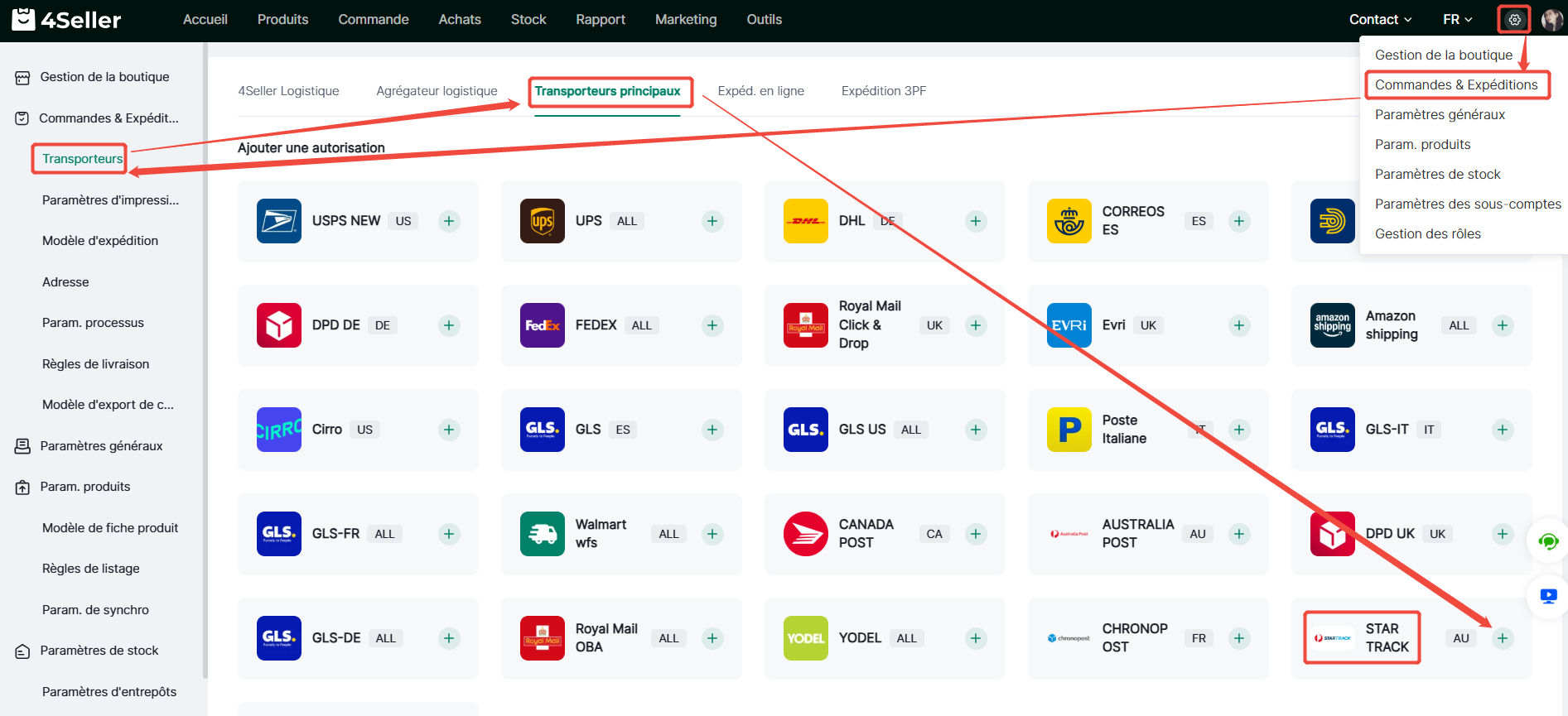Open Marketing in top navigation
The width and height of the screenshot is (1568, 716).
(x=686, y=19)
